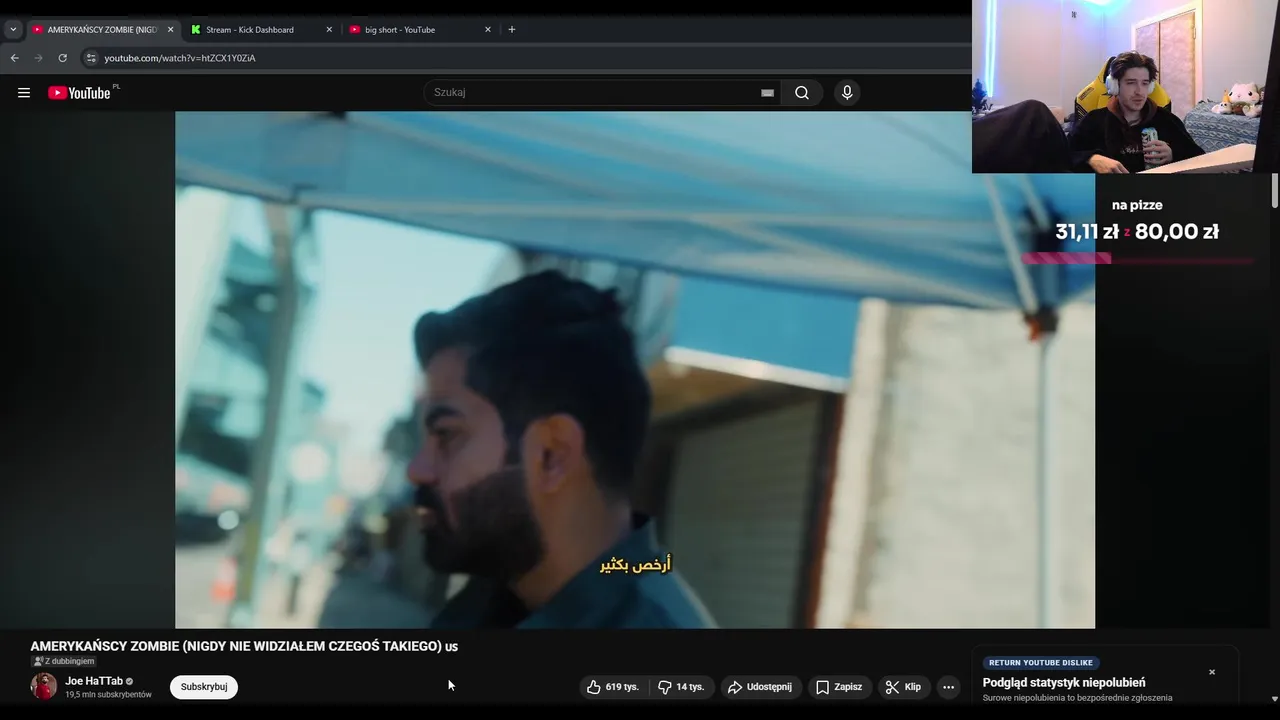Click the video title AMERYKAŃSCY ZOMBIE
Screen dimensions: 1280x720
[244, 646]
